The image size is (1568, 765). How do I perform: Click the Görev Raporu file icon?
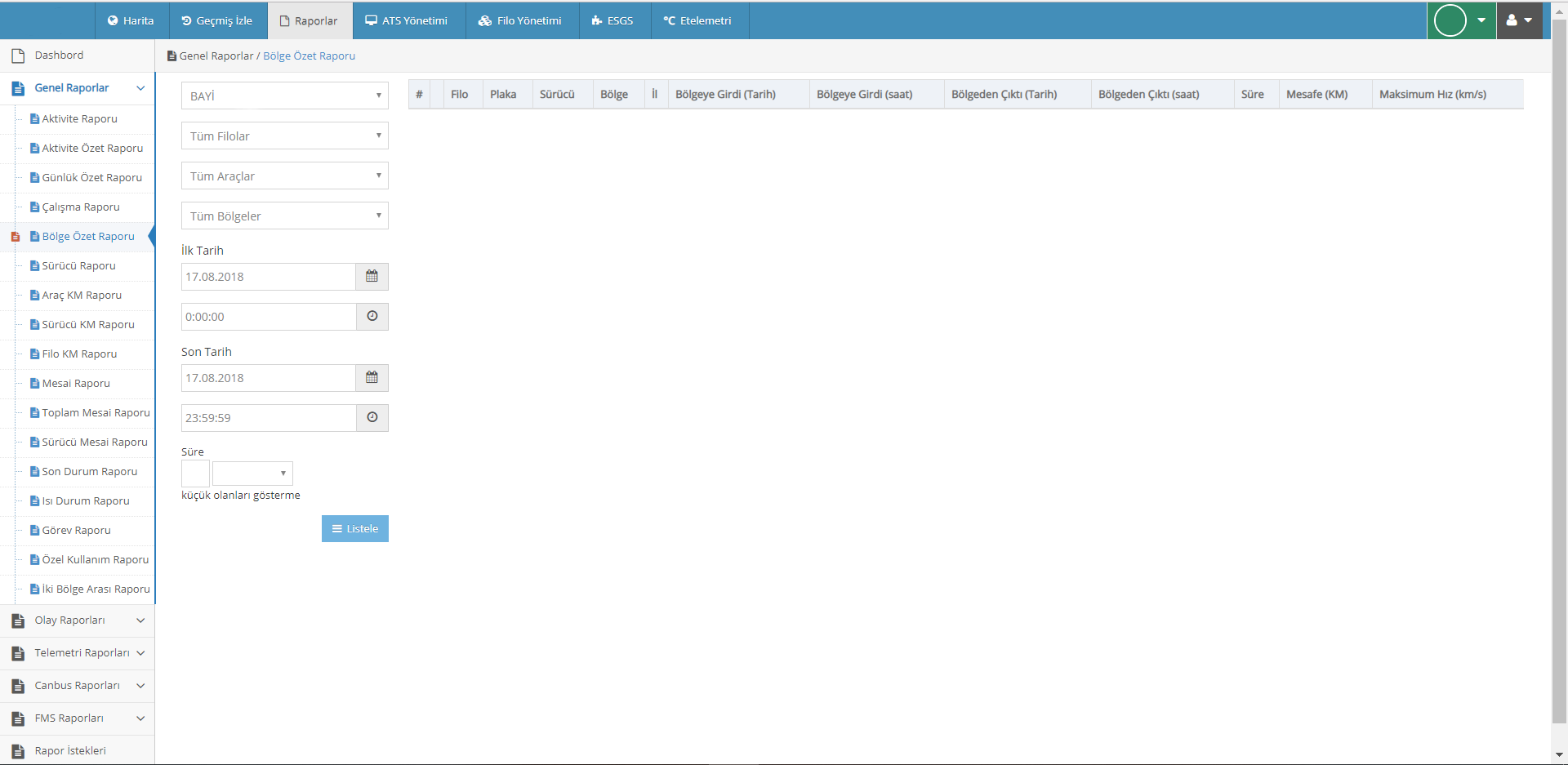(x=34, y=531)
